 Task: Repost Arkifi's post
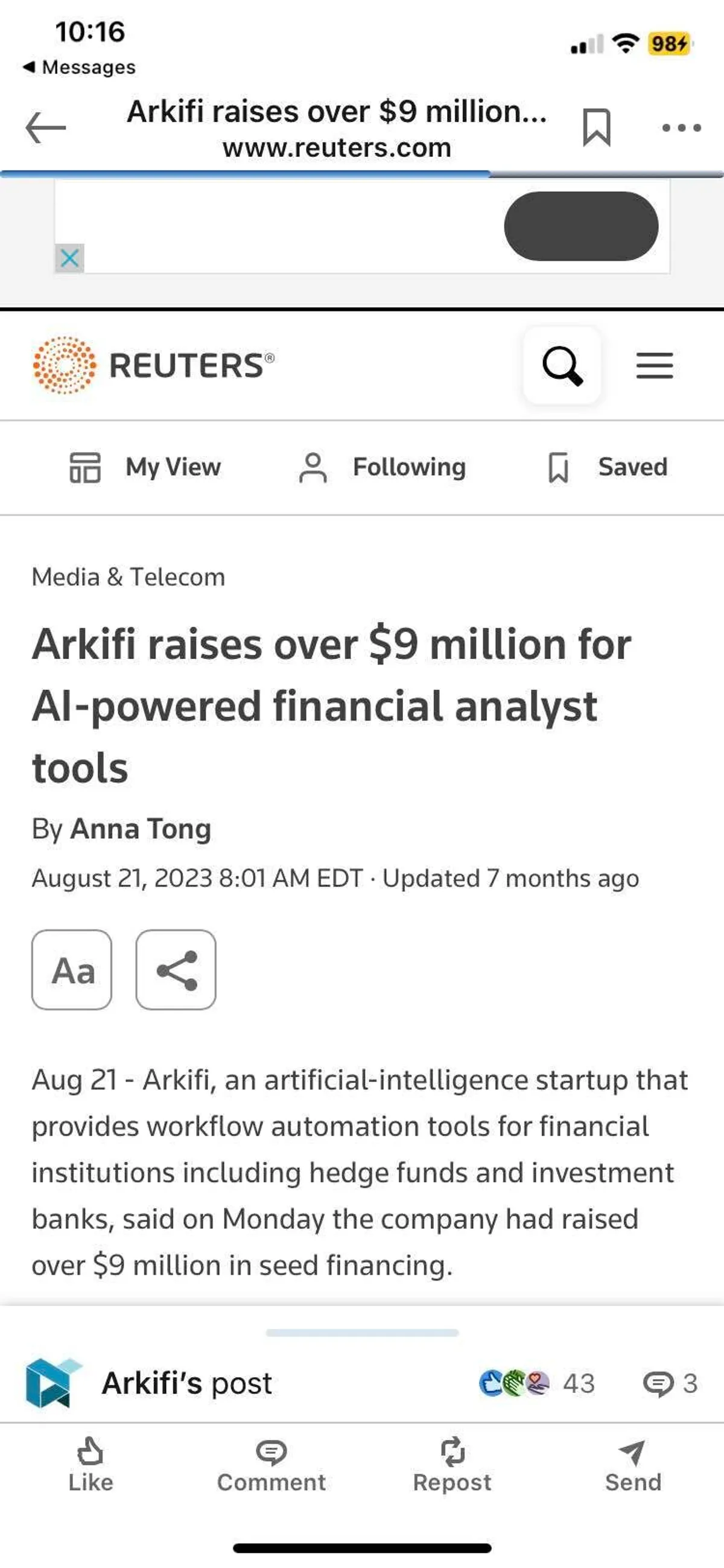point(452,1466)
